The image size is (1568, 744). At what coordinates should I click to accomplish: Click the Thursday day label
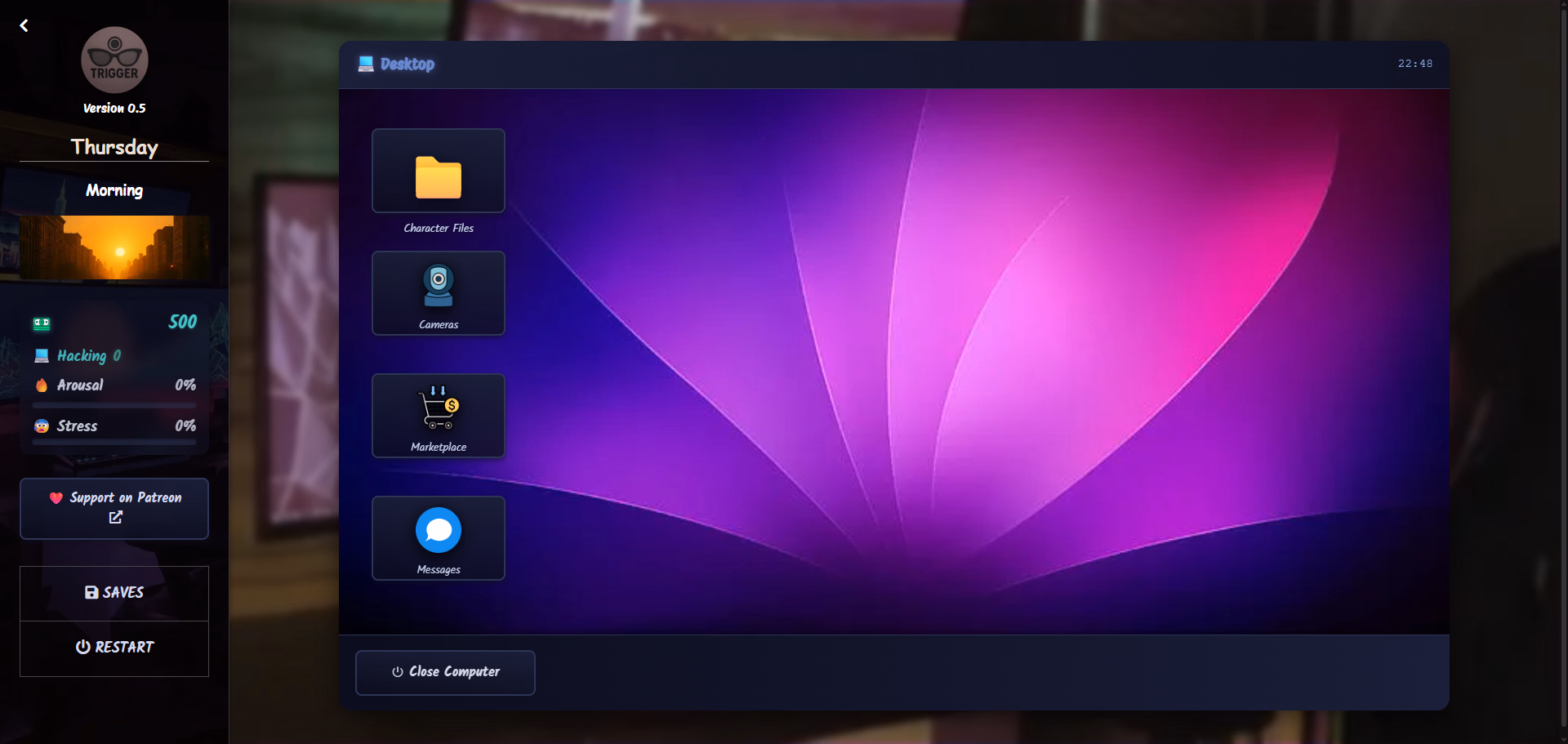(114, 147)
